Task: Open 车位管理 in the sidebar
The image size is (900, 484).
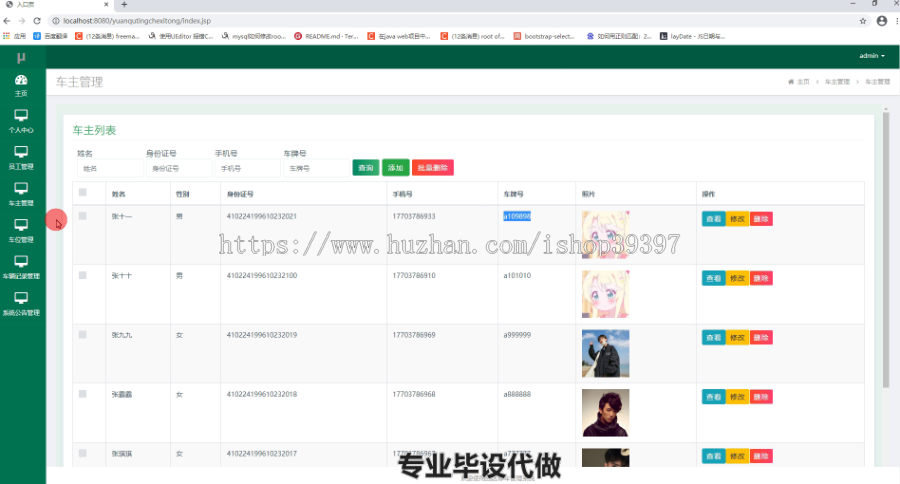Action: (x=21, y=231)
